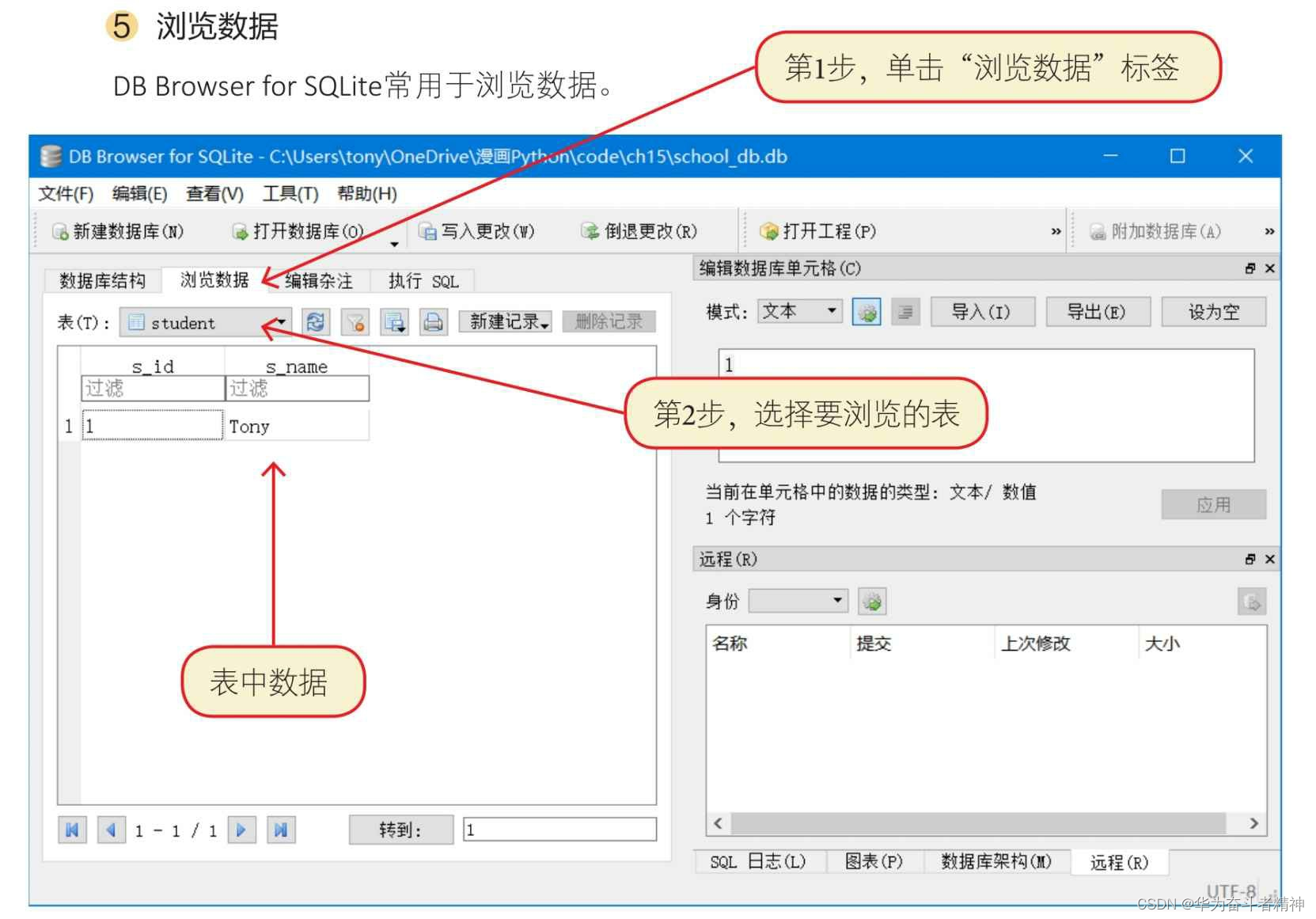Click the New Database (新建数据库) toolbar button
This screenshot has width=1316, height=919.
click(x=117, y=231)
